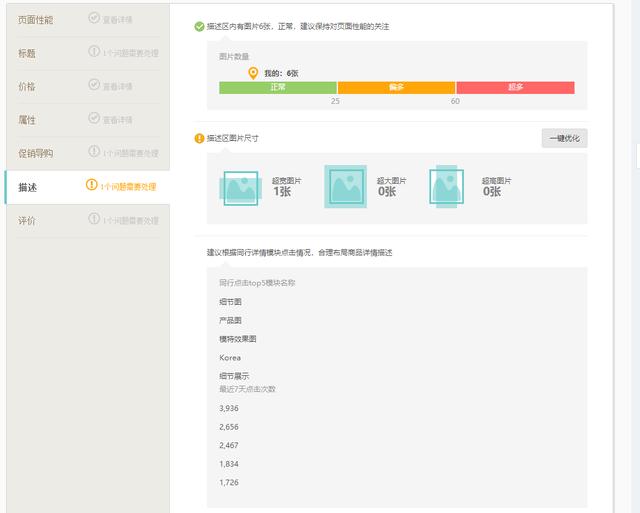Click the warning icon beside 促销导购
This screenshot has width=640, height=513.
click(x=94, y=151)
